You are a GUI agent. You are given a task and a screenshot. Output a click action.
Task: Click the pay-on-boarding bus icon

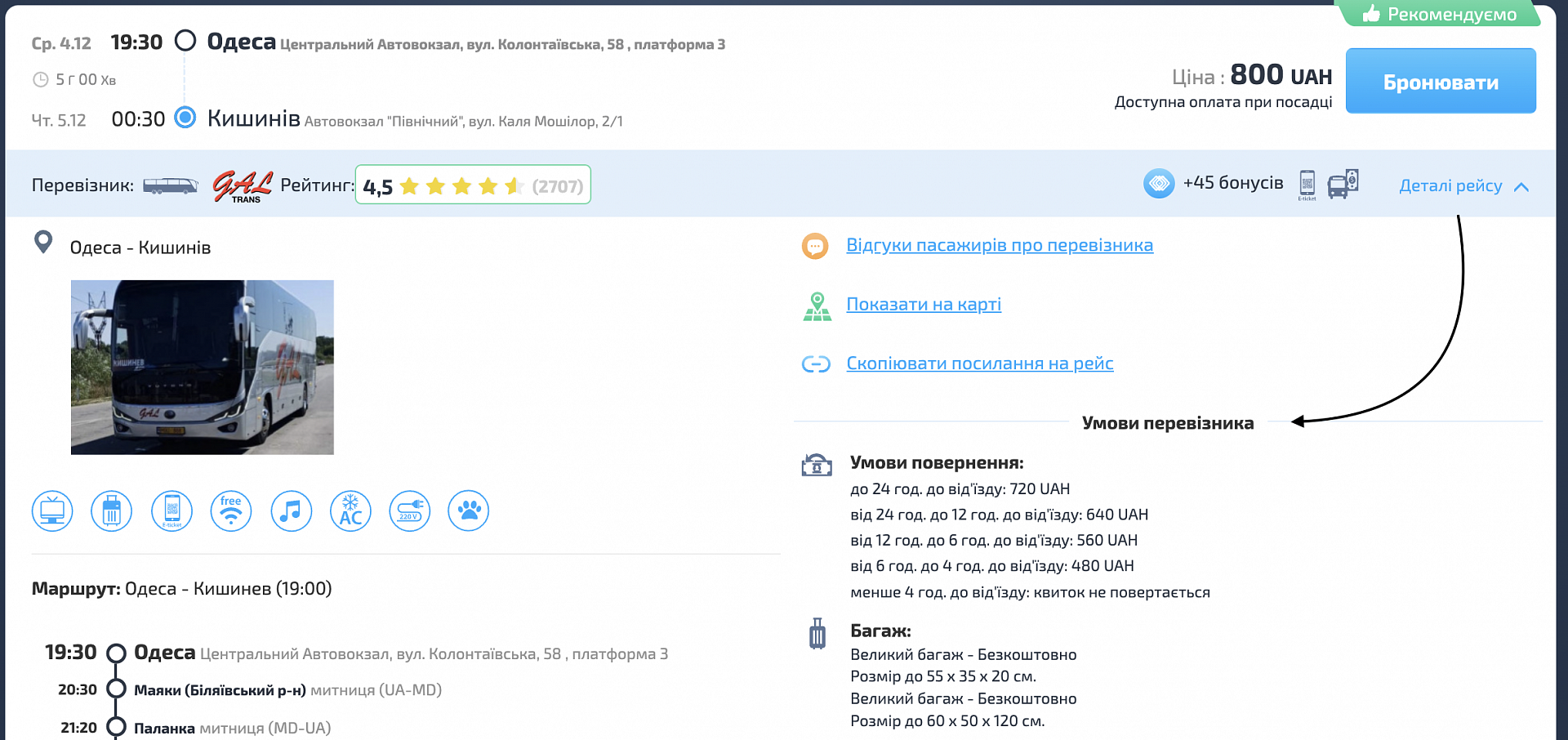click(x=1344, y=183)
